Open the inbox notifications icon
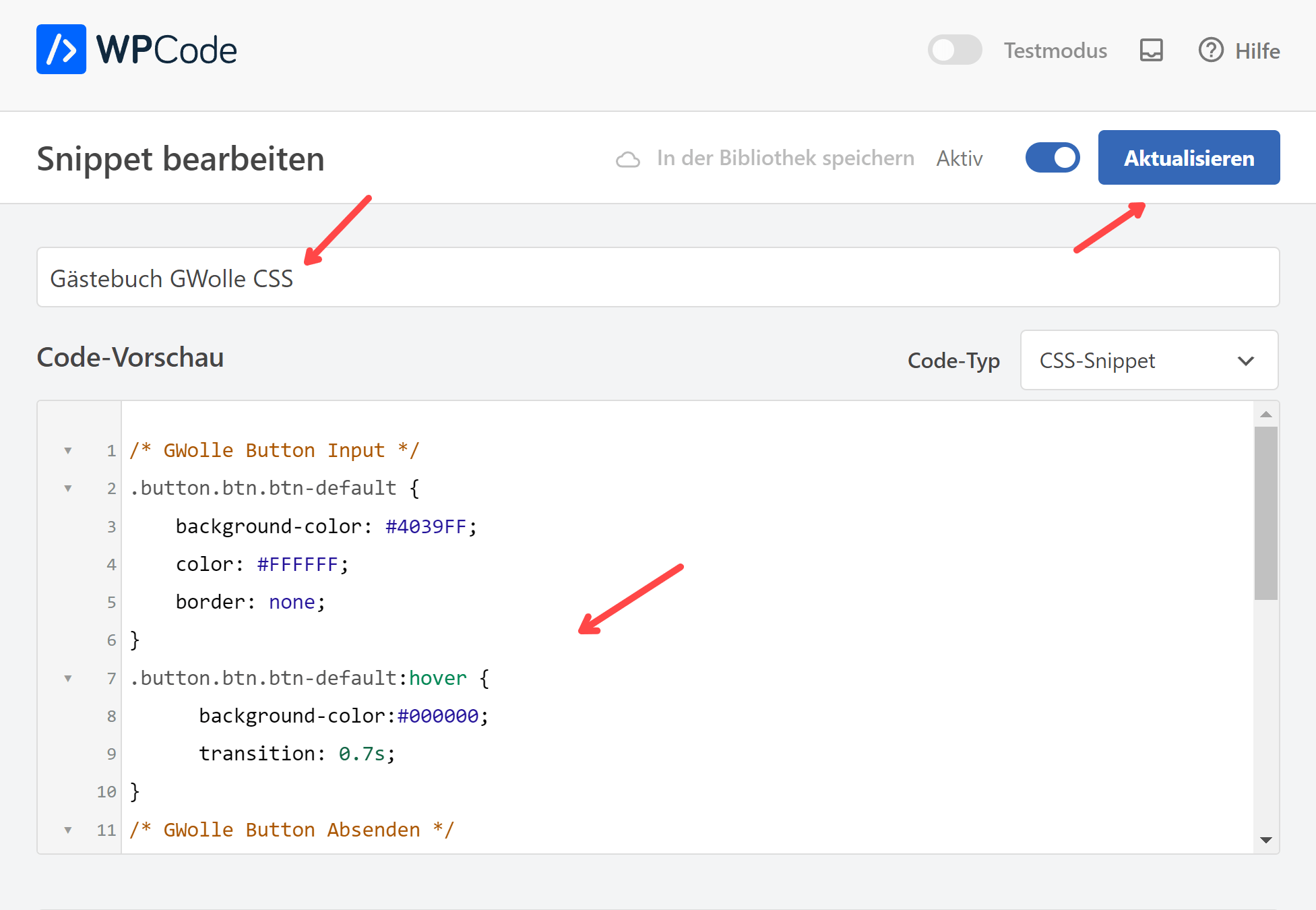The height and width of the screenshot is (910, 1316). point(1151,50)
